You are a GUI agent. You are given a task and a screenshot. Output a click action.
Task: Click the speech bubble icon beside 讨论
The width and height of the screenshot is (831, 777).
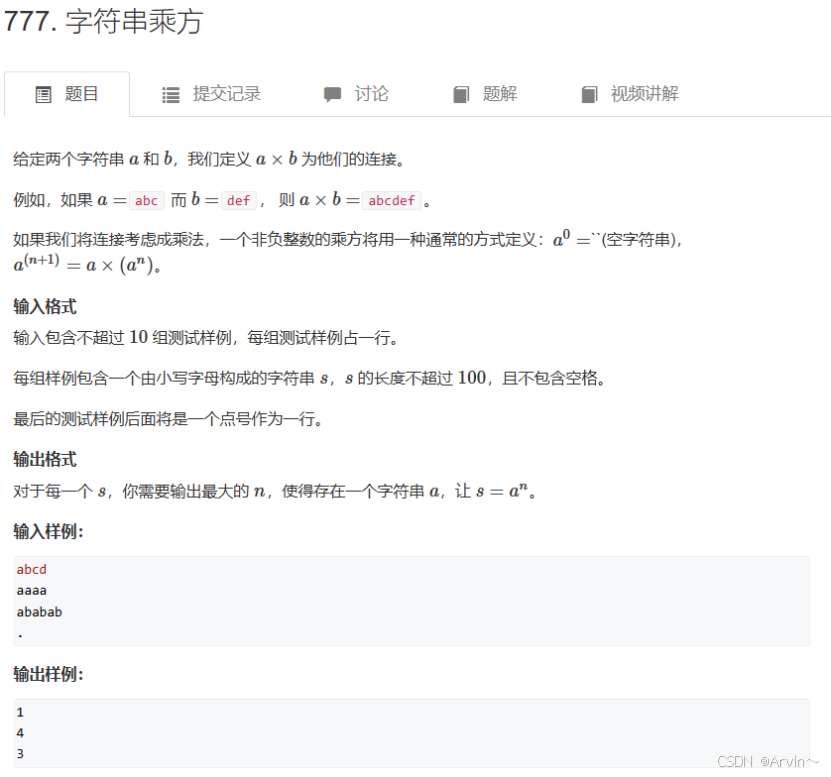(331, 93)
